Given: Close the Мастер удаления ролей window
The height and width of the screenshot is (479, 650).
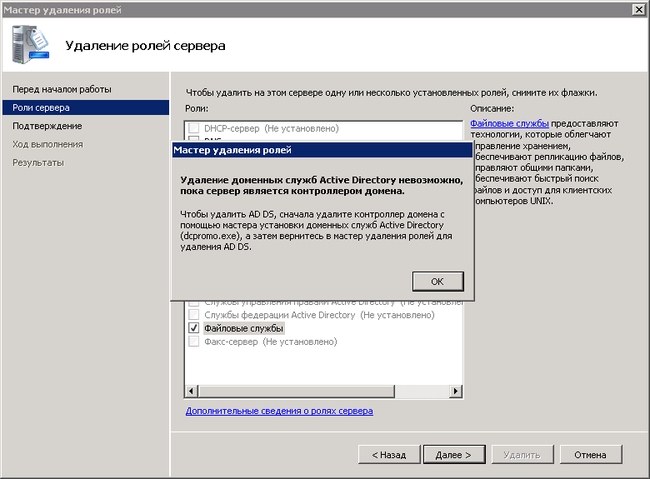Looking at the screenshot, I should point(639,9).
